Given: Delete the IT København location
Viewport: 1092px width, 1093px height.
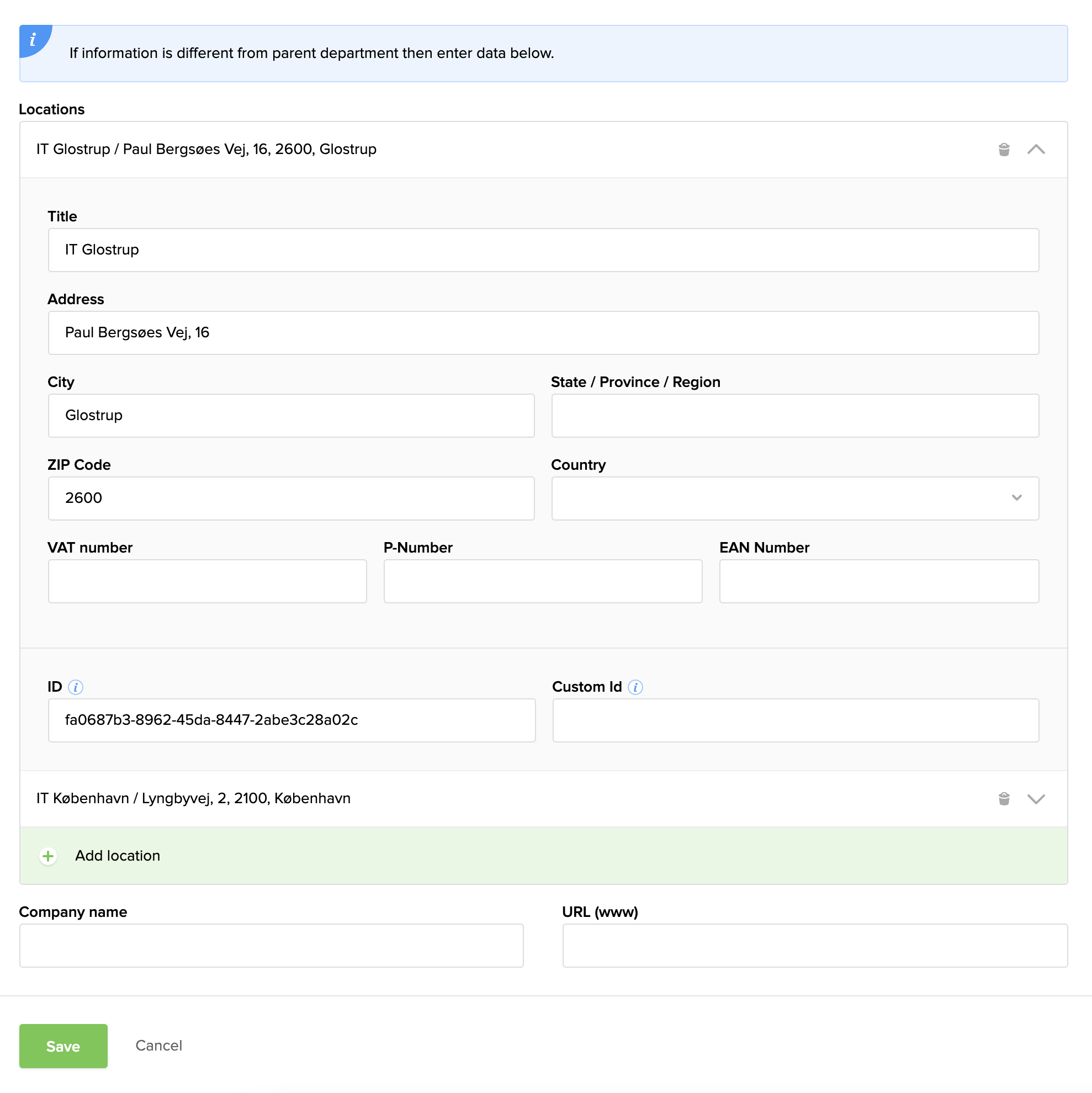Looking at the screenshot, I should 1004,798.
